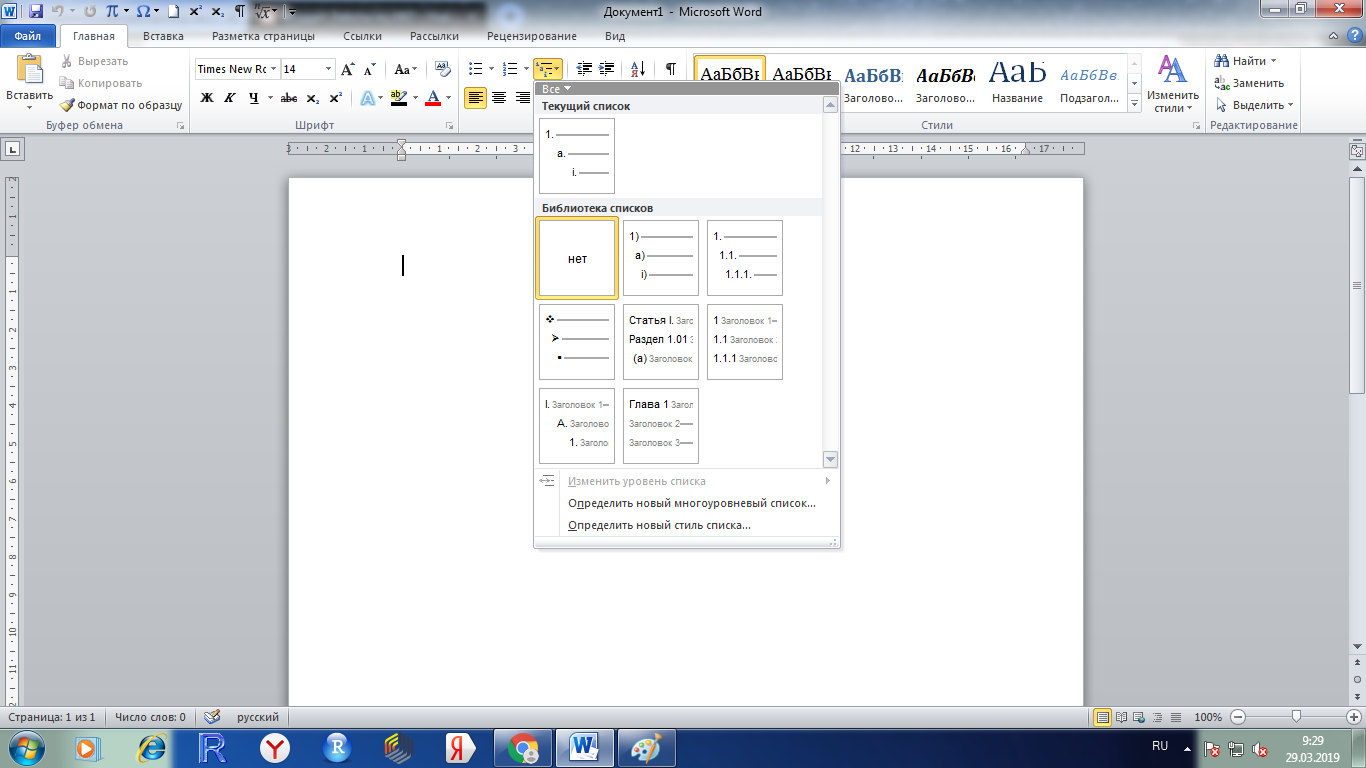The height and width of the screenshot is (768, 1366).
Task: Toggle Italic (К) formatting
Action: 230,98
